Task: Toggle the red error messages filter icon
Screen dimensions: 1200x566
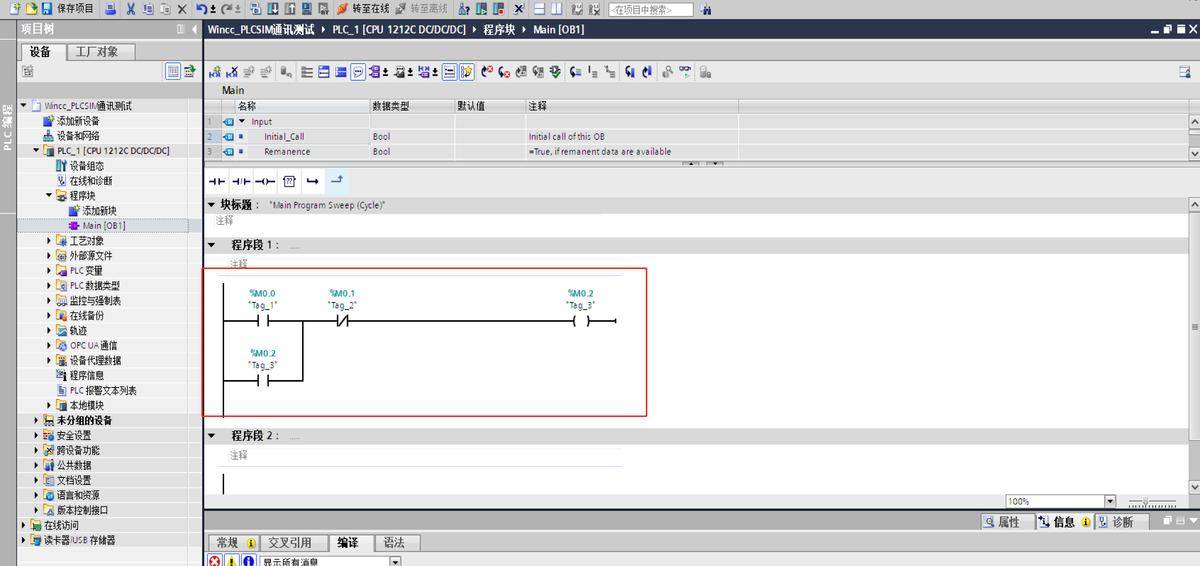Action: tap(215, 561)
